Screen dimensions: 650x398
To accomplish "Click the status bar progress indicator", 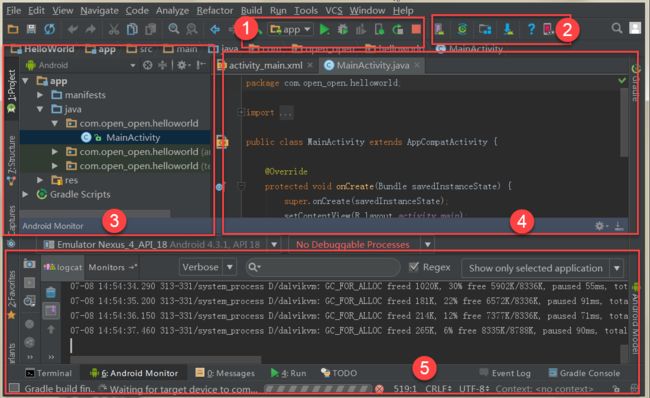I will pyautogui.click(x=318, y=389).
